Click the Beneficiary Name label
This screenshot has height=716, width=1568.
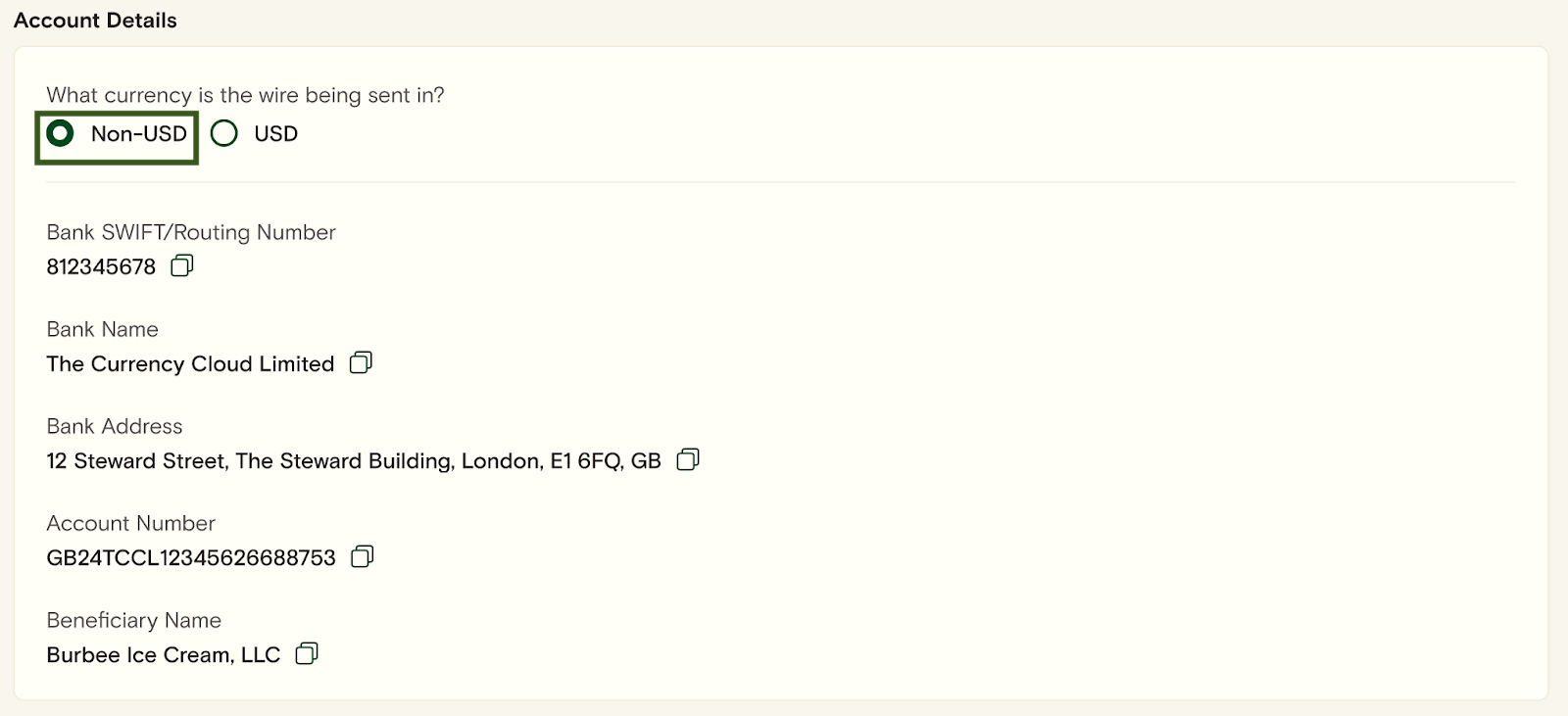(134, 620)
